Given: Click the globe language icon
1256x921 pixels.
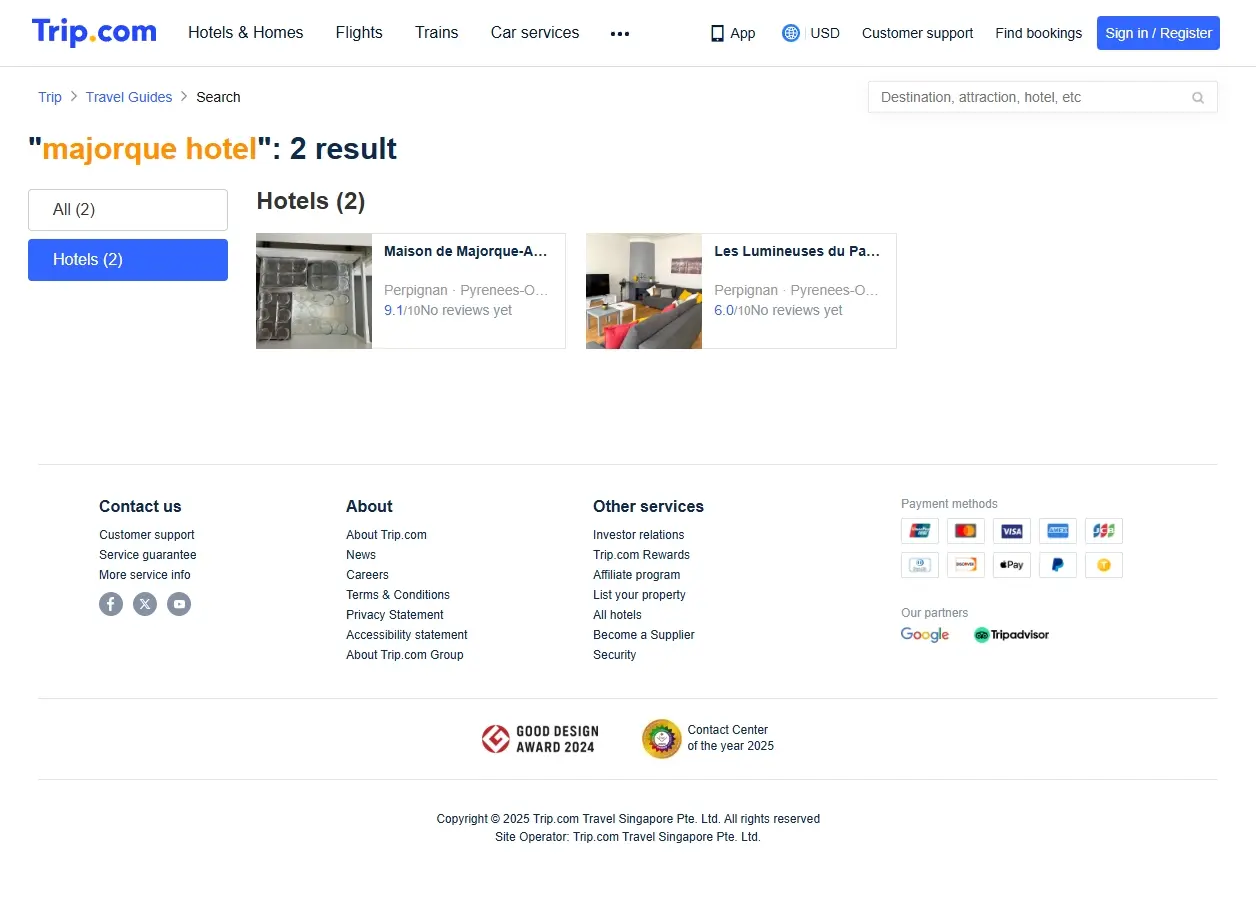Looking at the screenshot, I should (791, 33).
